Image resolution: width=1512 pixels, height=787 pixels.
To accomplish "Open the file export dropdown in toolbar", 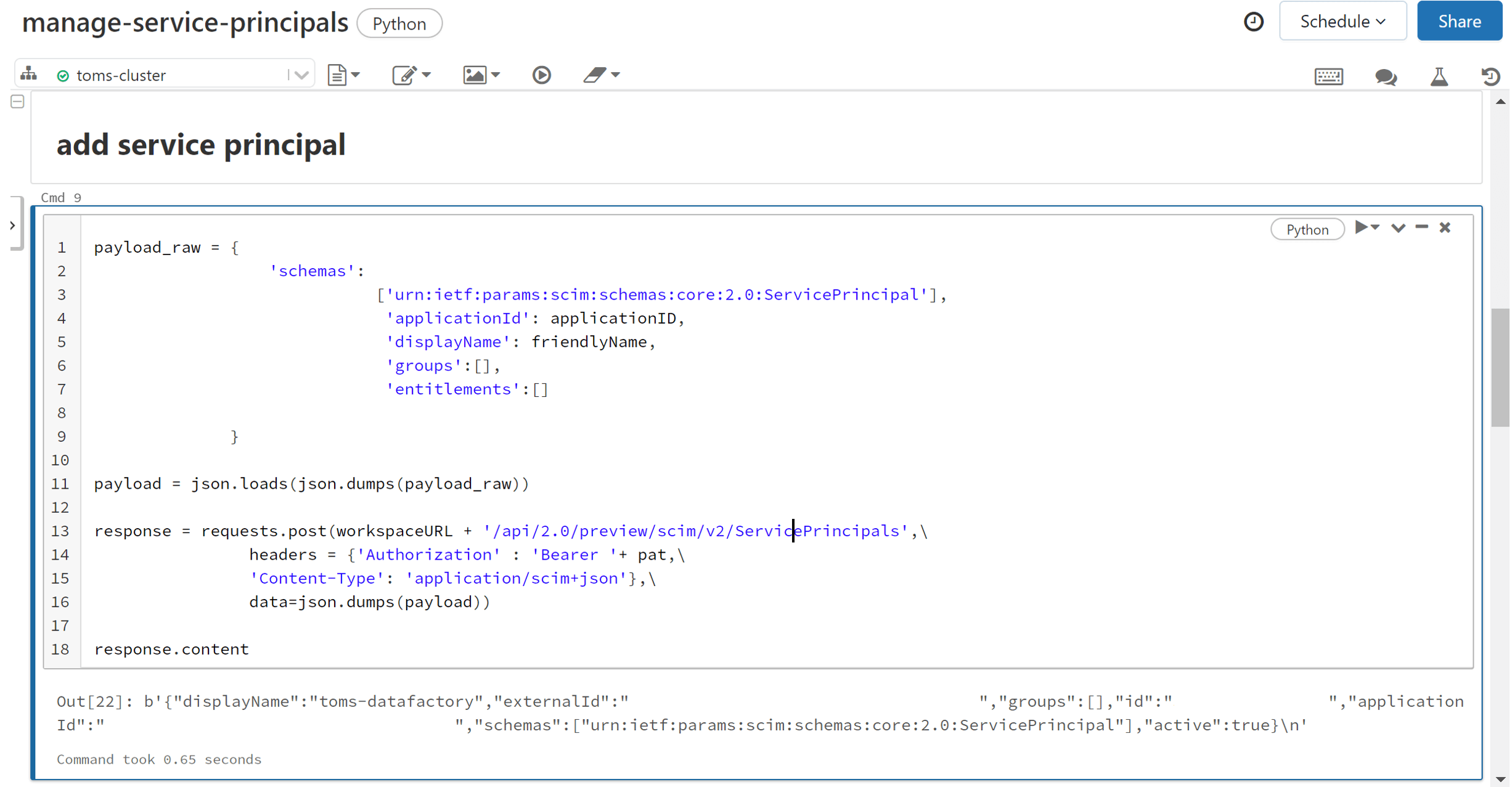I will click(x=343, y=75).
